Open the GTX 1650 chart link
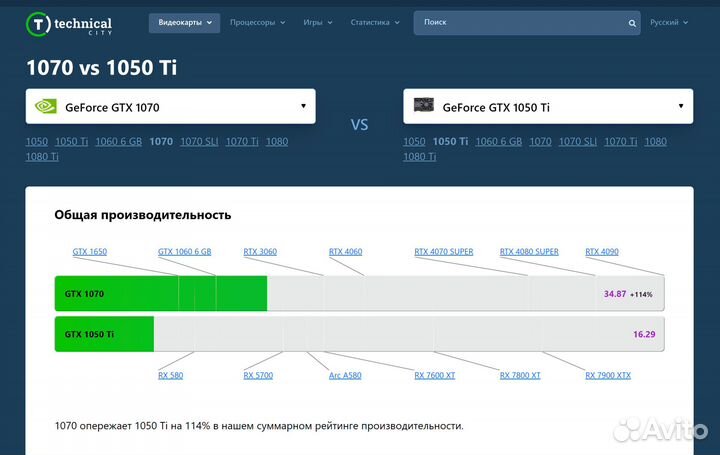Viewport: 720px width, 455px height. (x=90, y=252)
